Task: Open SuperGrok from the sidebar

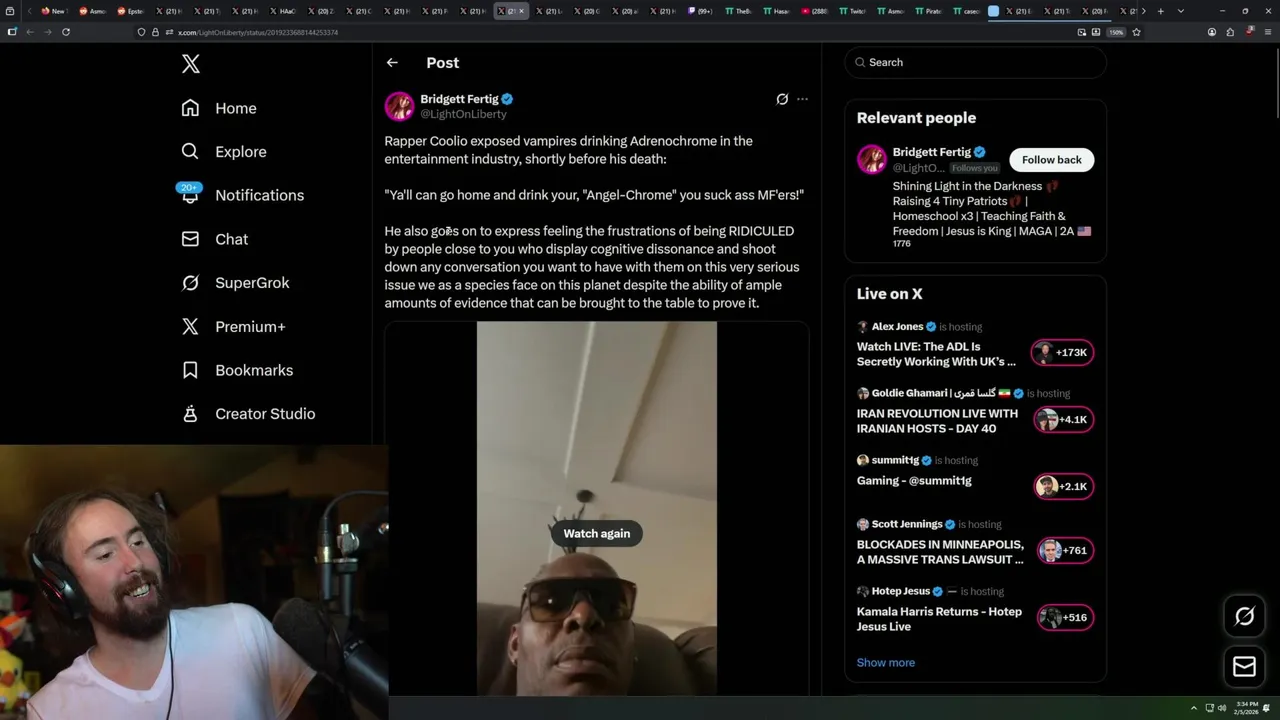Action: [236, 283]
